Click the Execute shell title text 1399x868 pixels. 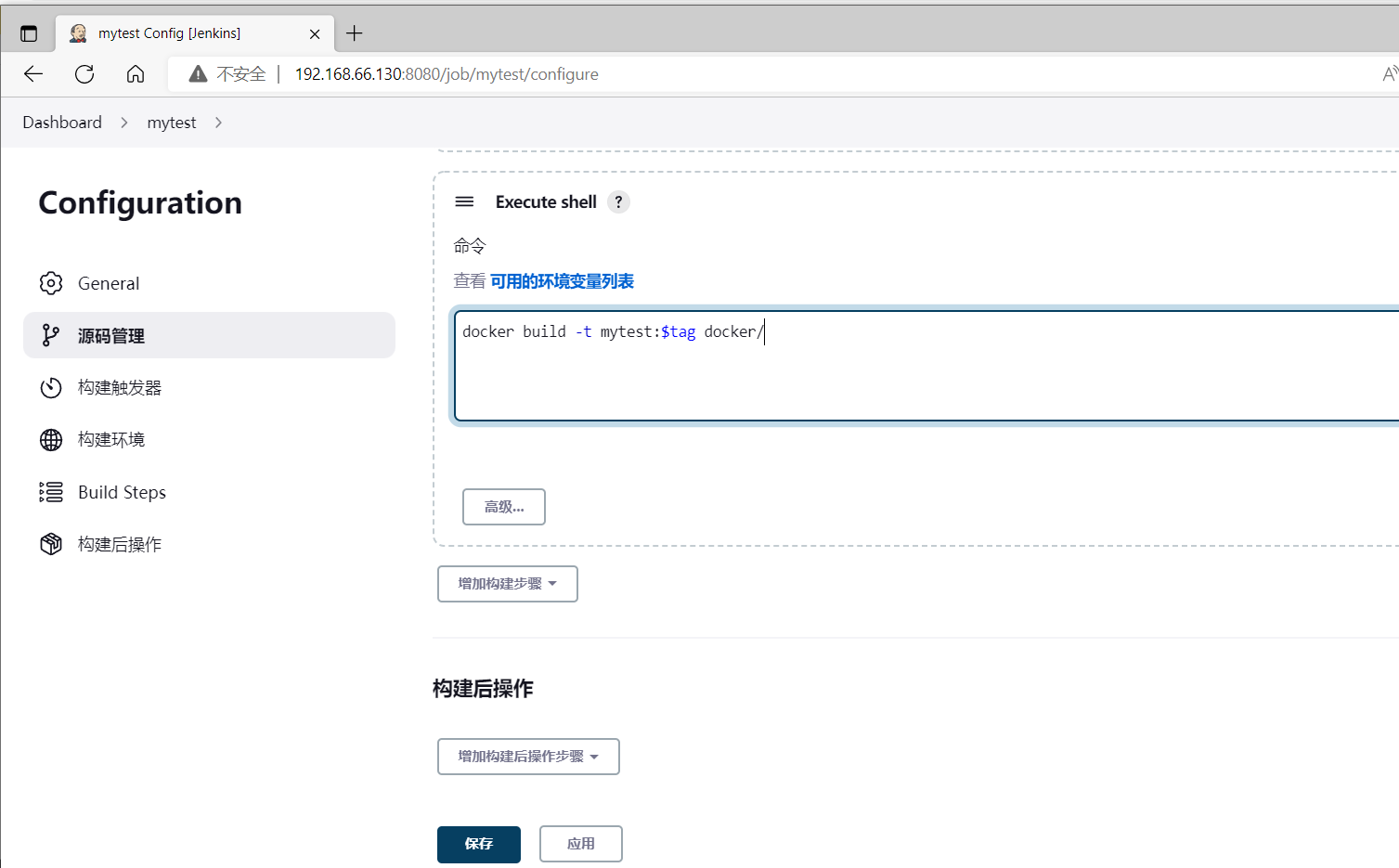[x=546, y=201]
